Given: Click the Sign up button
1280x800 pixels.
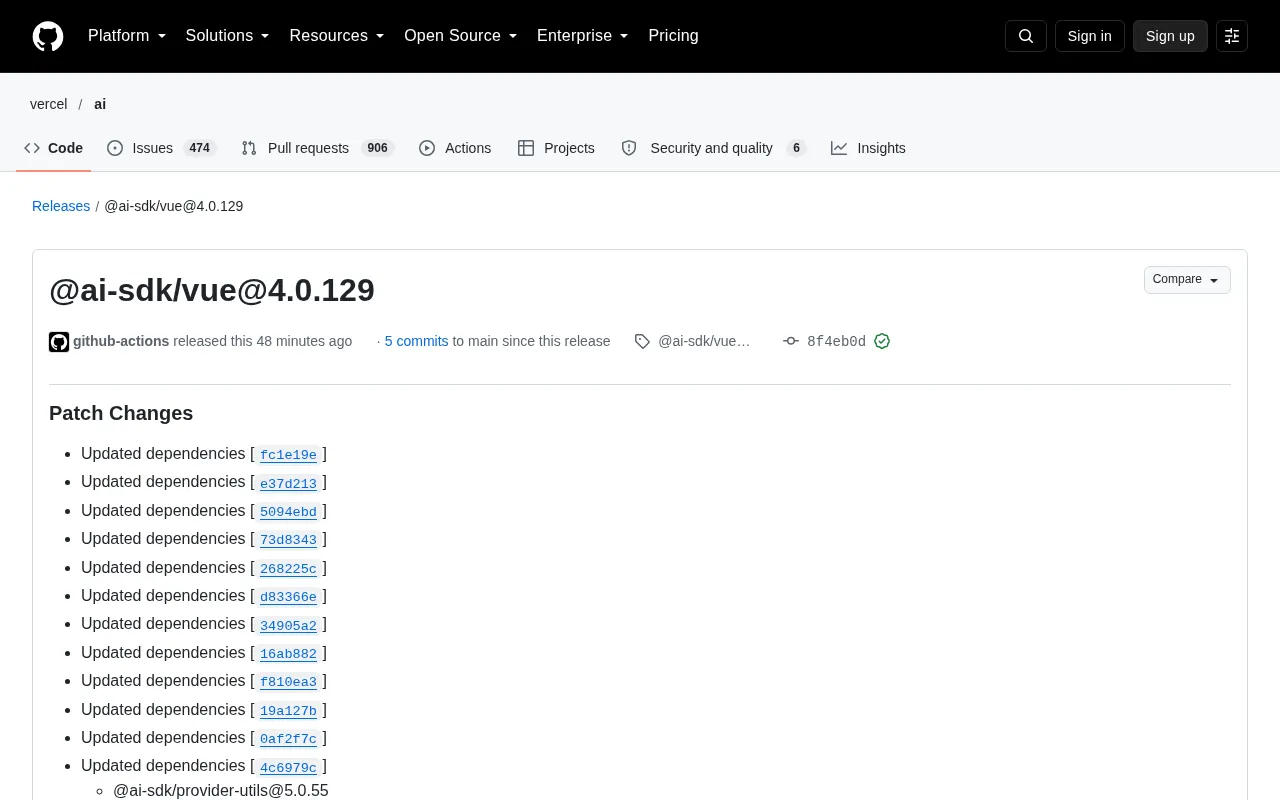Looking at the screenshot, I should point(1170,36).
